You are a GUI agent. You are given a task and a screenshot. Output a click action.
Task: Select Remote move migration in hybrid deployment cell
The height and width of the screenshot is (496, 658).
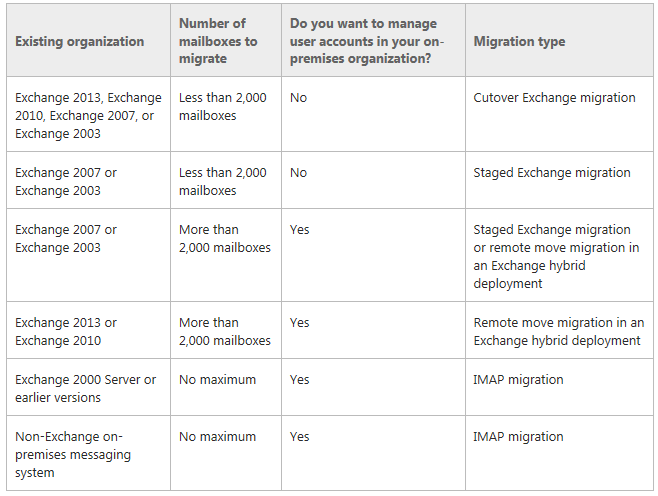pos(559,332)
